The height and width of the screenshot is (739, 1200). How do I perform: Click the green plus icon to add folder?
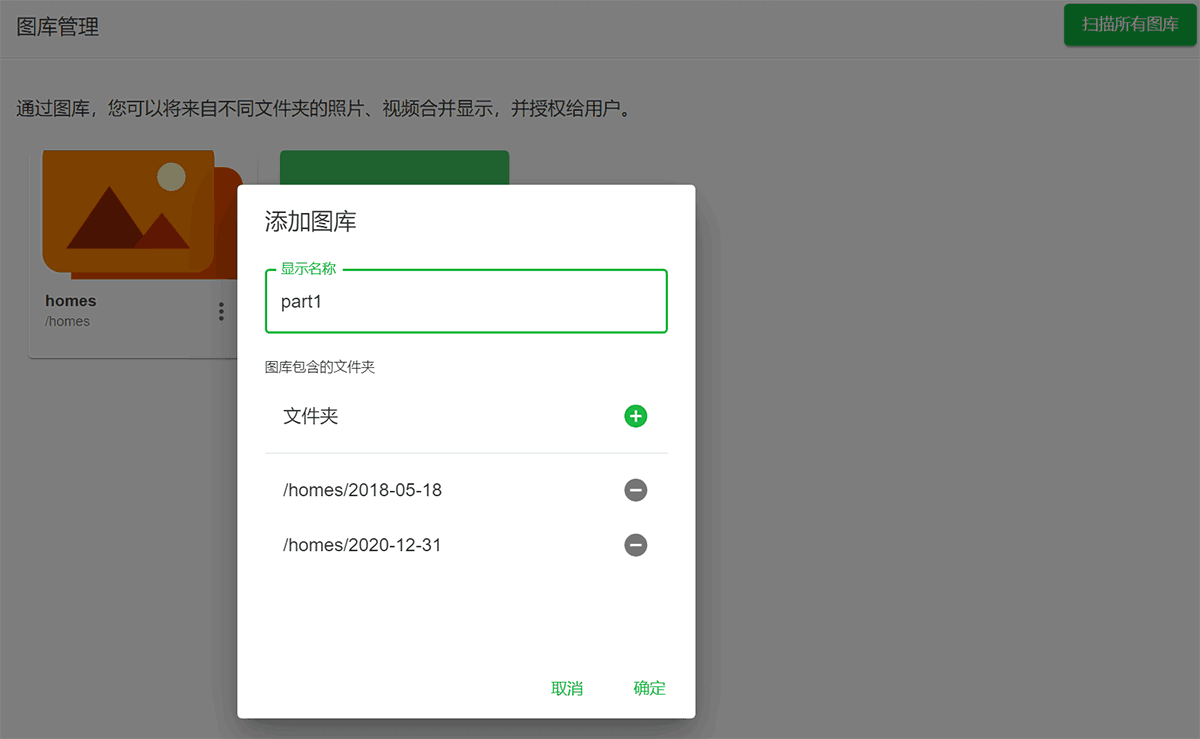click(x=636, y=416)
